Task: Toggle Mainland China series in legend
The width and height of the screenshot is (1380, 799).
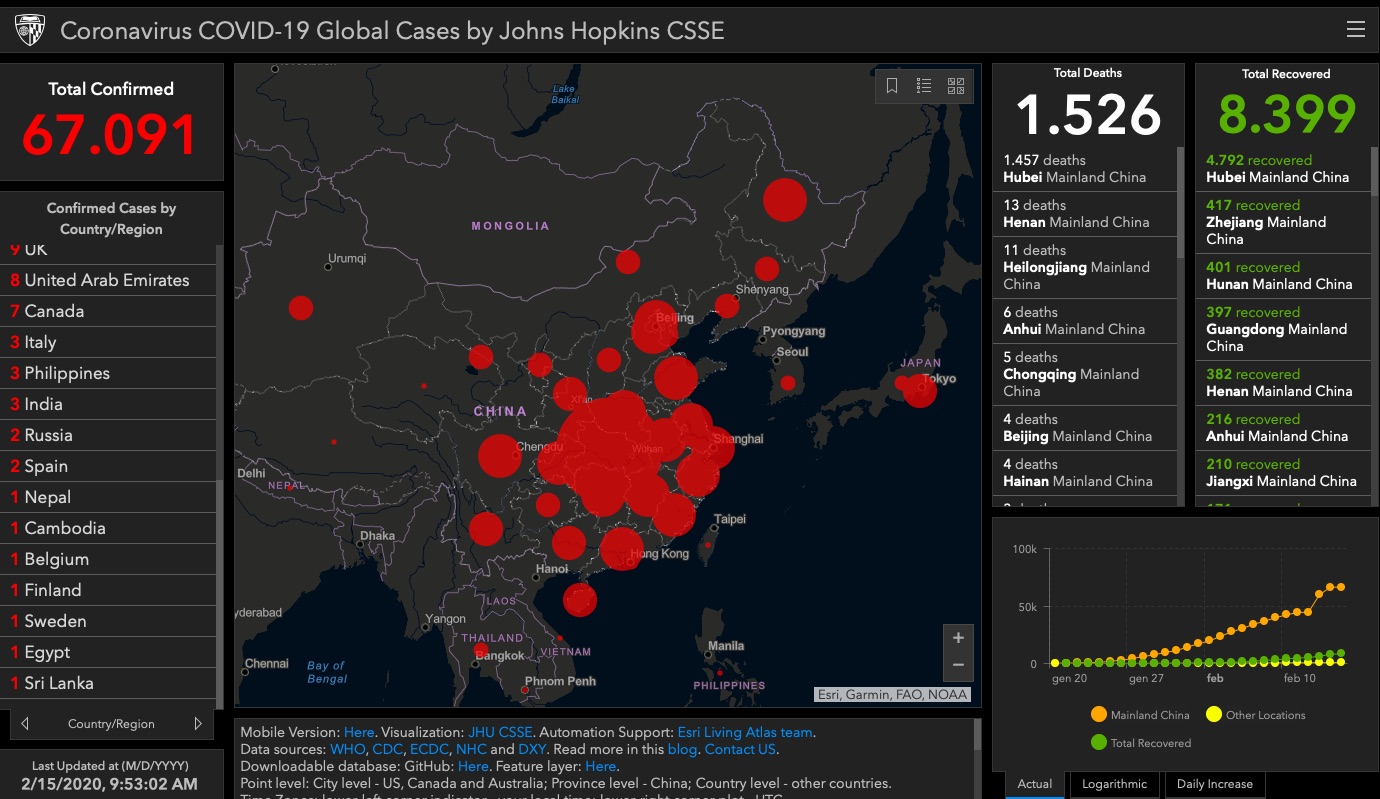Action: 1140,715
